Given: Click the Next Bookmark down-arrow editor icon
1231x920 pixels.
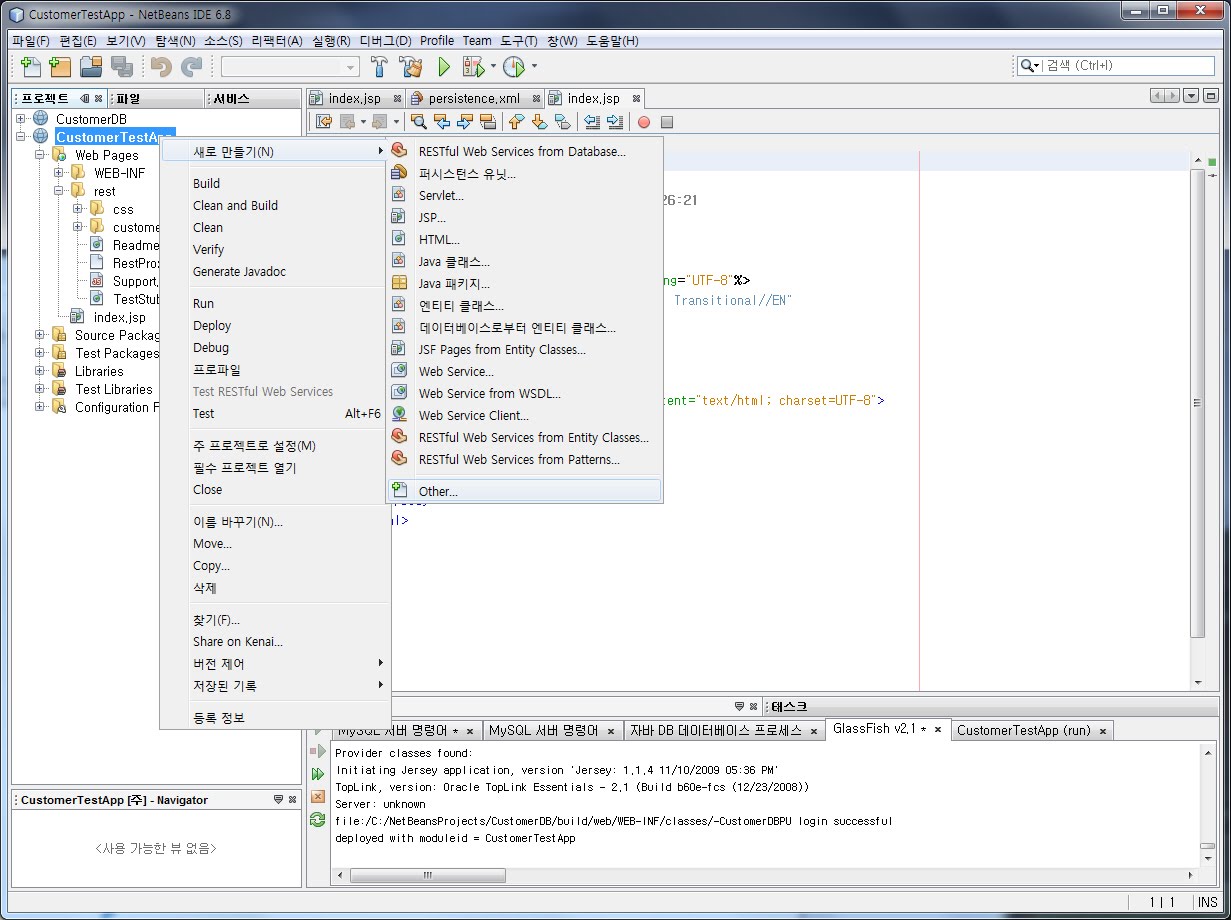Looking at the screenshot, I should point(539,122).
